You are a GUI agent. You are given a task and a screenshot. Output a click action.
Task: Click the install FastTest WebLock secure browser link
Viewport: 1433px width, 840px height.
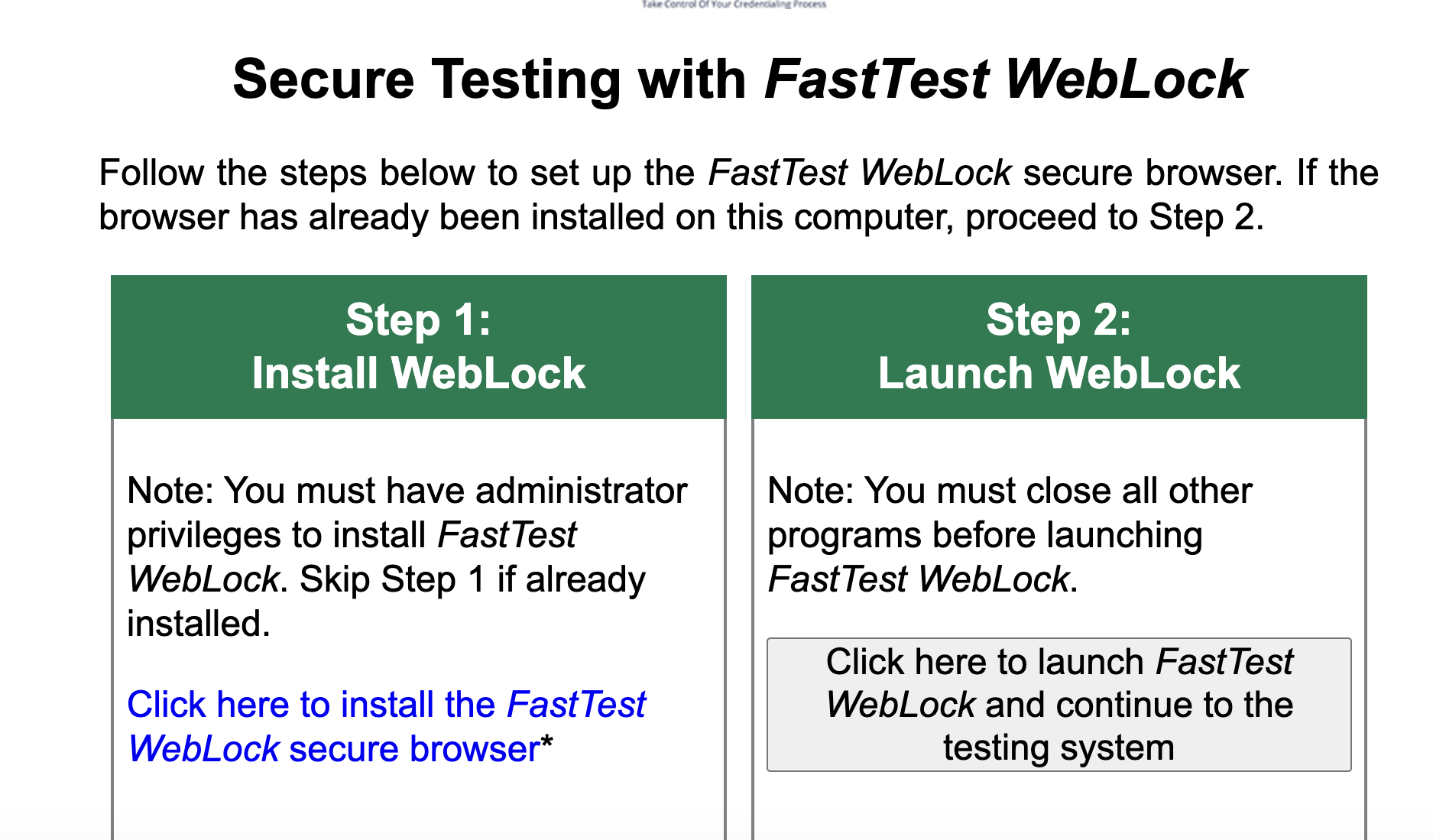click(386, 726)
